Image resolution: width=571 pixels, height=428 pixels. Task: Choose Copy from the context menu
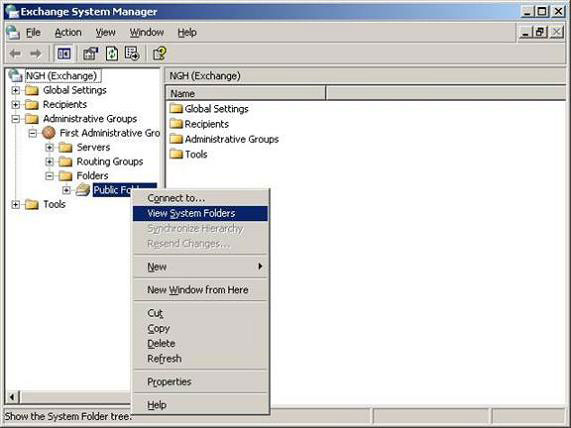pos(200,328)
